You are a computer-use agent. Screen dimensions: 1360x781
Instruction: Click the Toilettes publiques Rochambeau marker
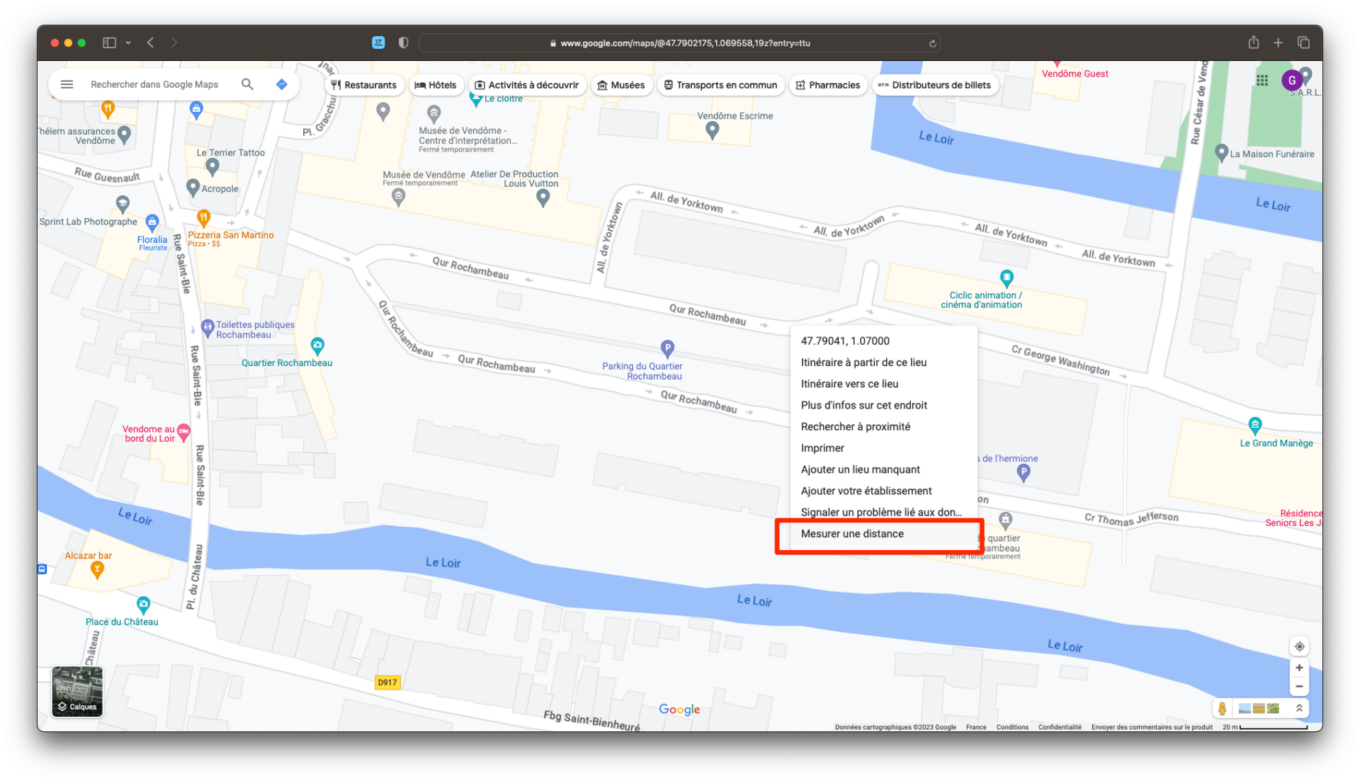(207, 326)
